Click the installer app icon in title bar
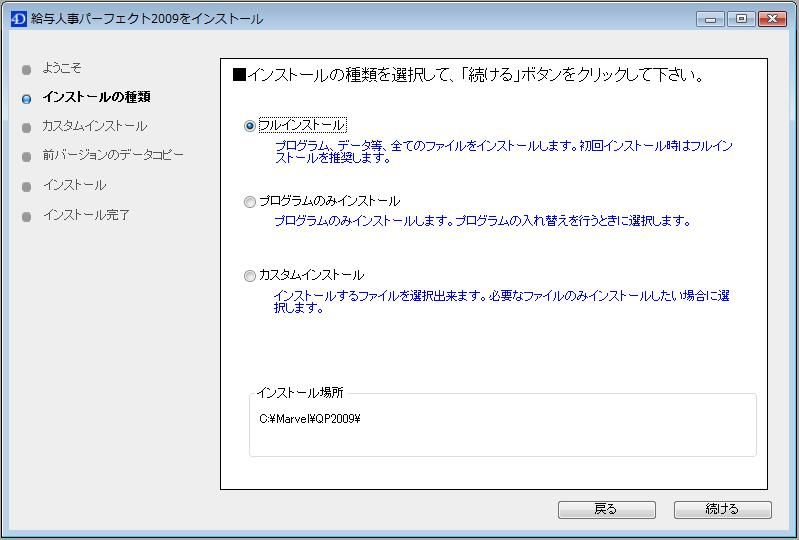799x540 pixels. 19,19
